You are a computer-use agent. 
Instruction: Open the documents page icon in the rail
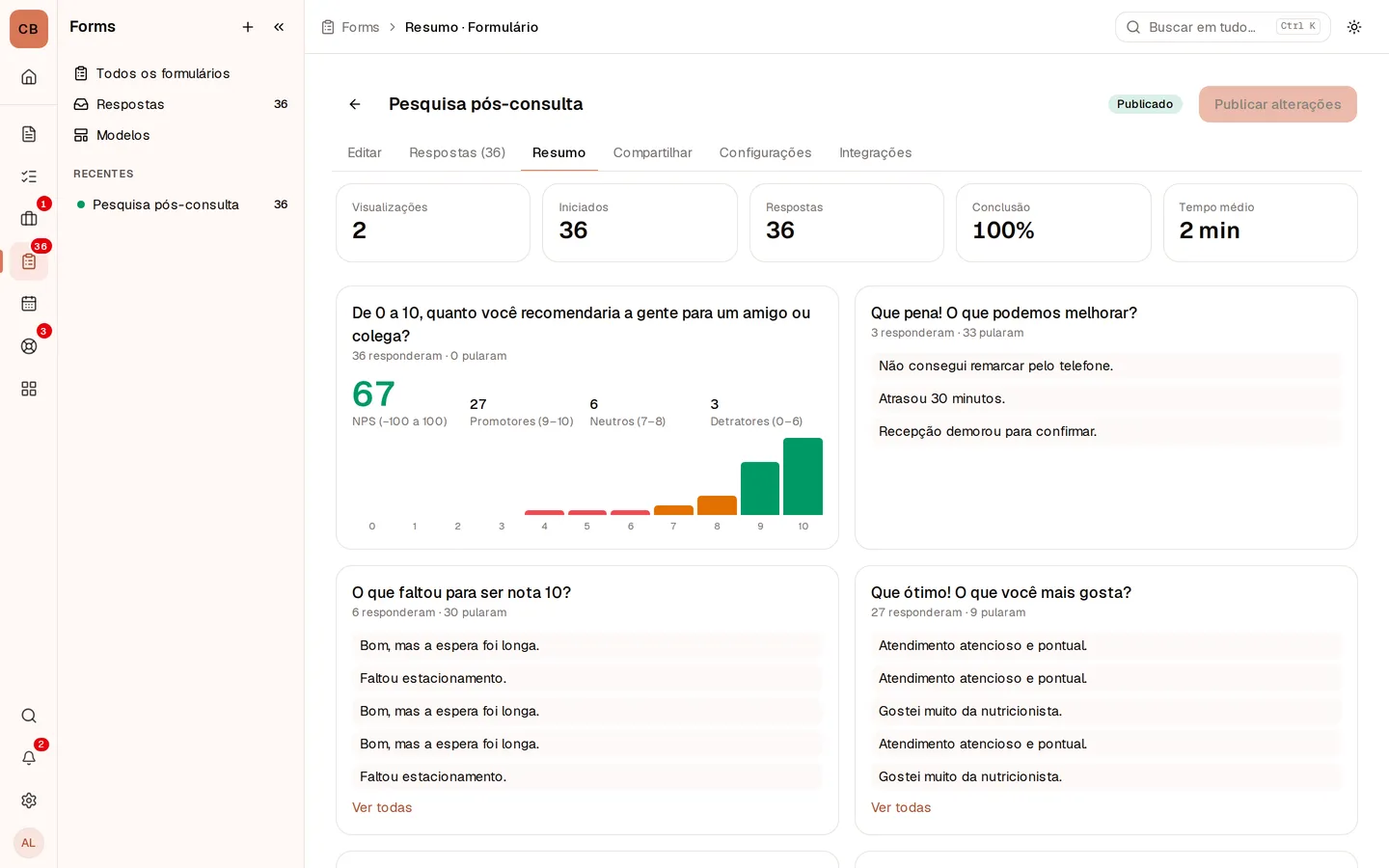29,134
